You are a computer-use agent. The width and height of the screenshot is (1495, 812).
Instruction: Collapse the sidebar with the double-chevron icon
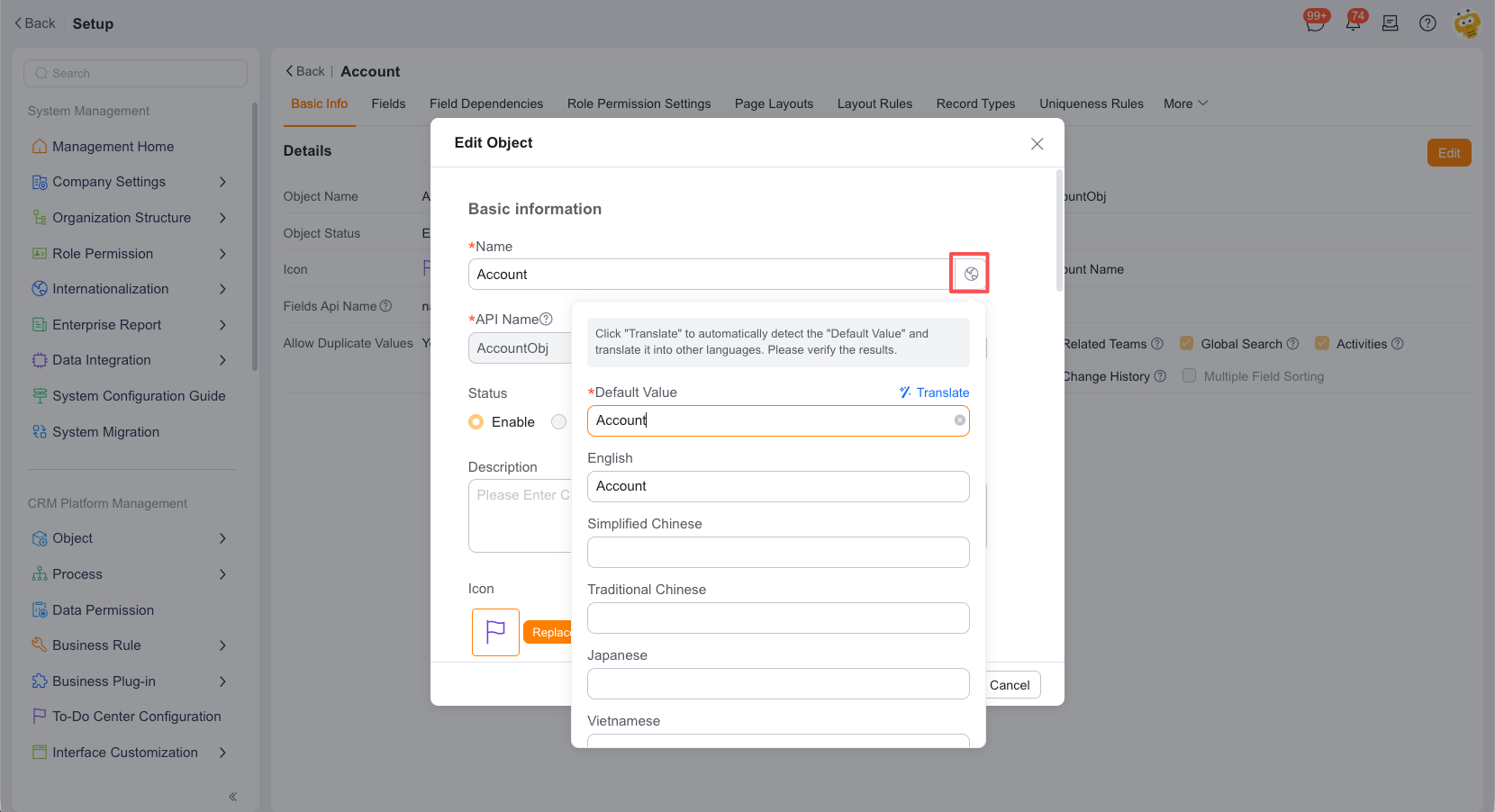[x=232, y=797]
